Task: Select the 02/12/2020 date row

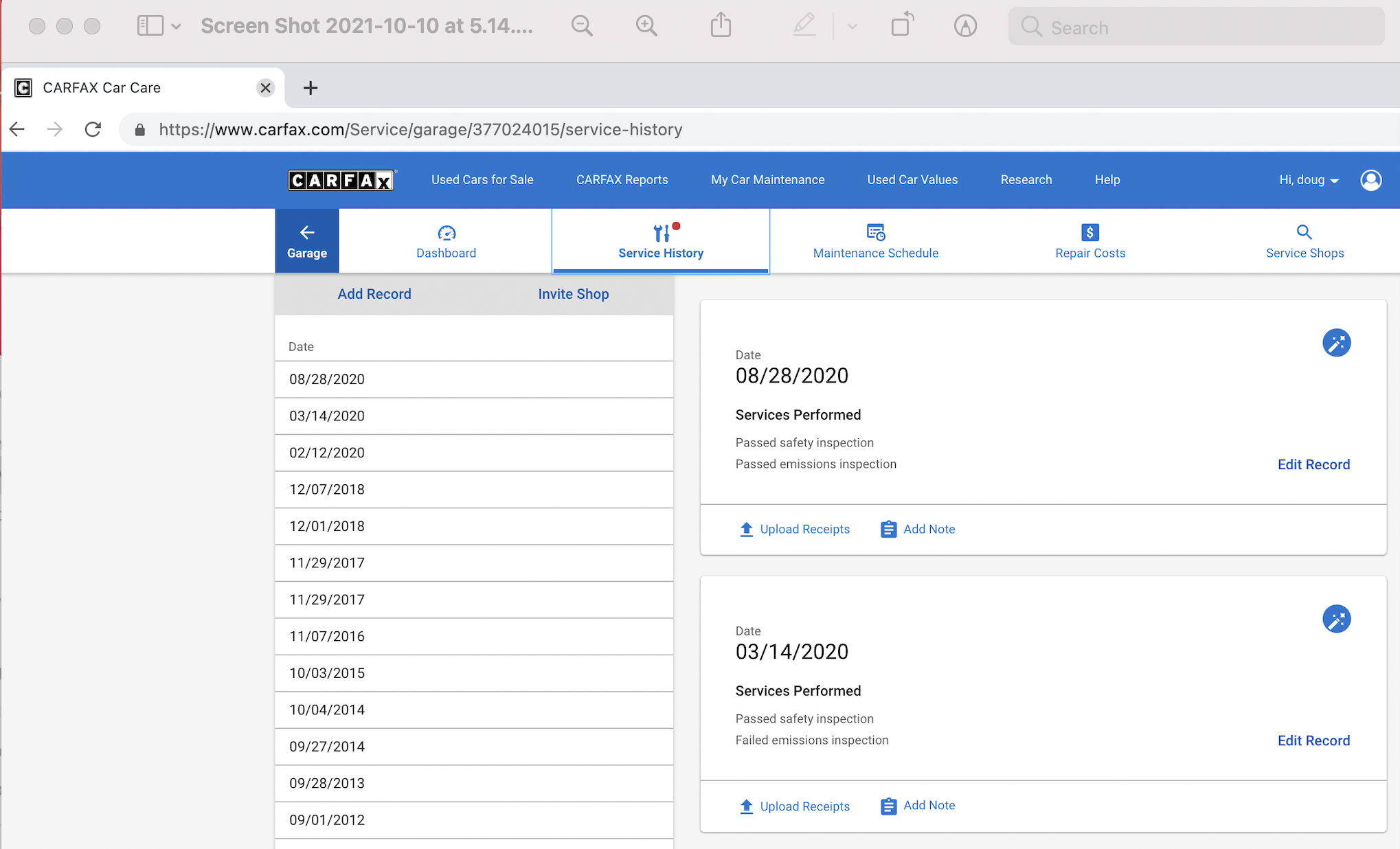Action: point(474,453)
